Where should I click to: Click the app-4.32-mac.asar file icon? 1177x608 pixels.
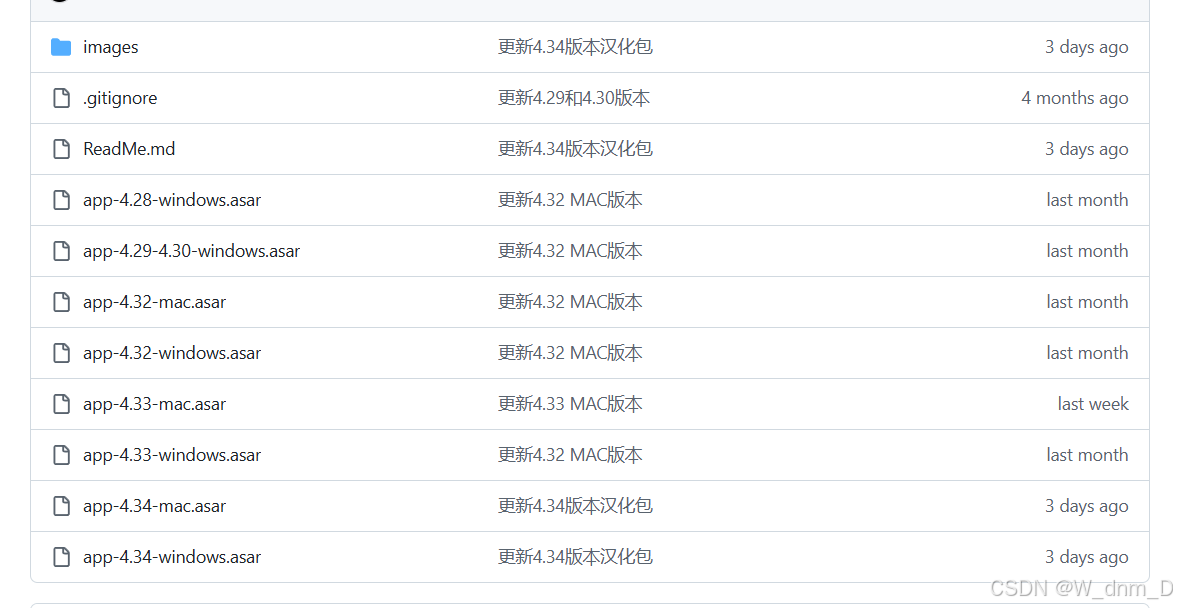[62, 302]
